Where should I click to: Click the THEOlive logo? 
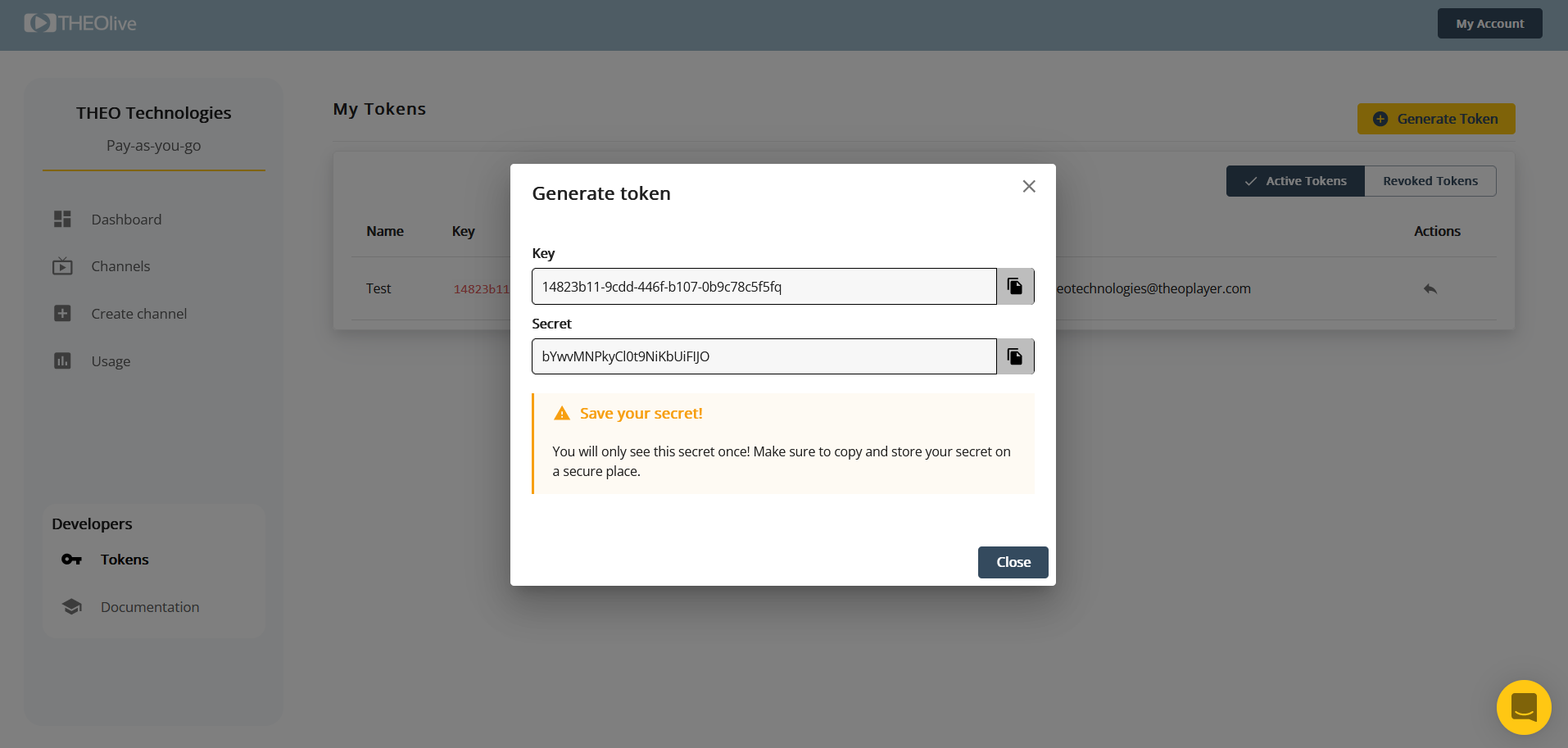coord(80,24)
